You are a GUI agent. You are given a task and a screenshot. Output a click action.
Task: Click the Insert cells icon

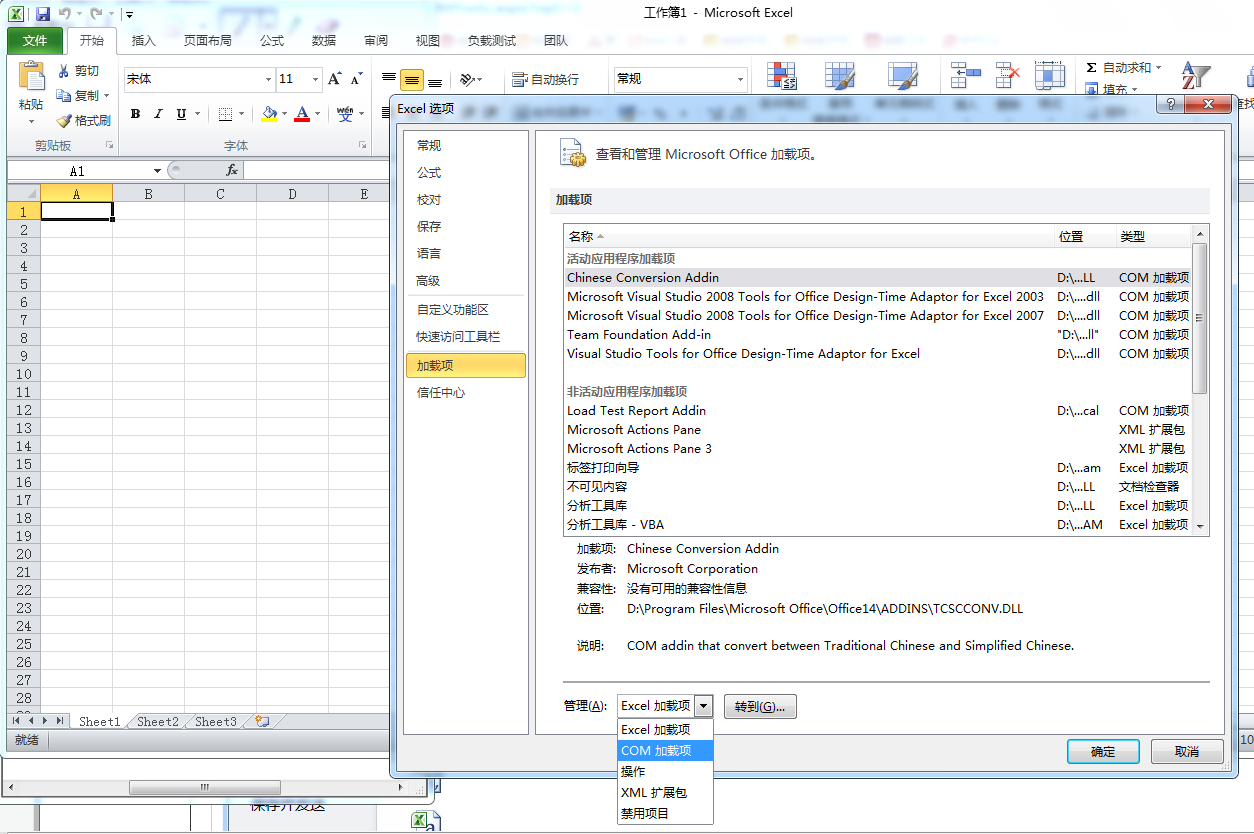[966, 75]
